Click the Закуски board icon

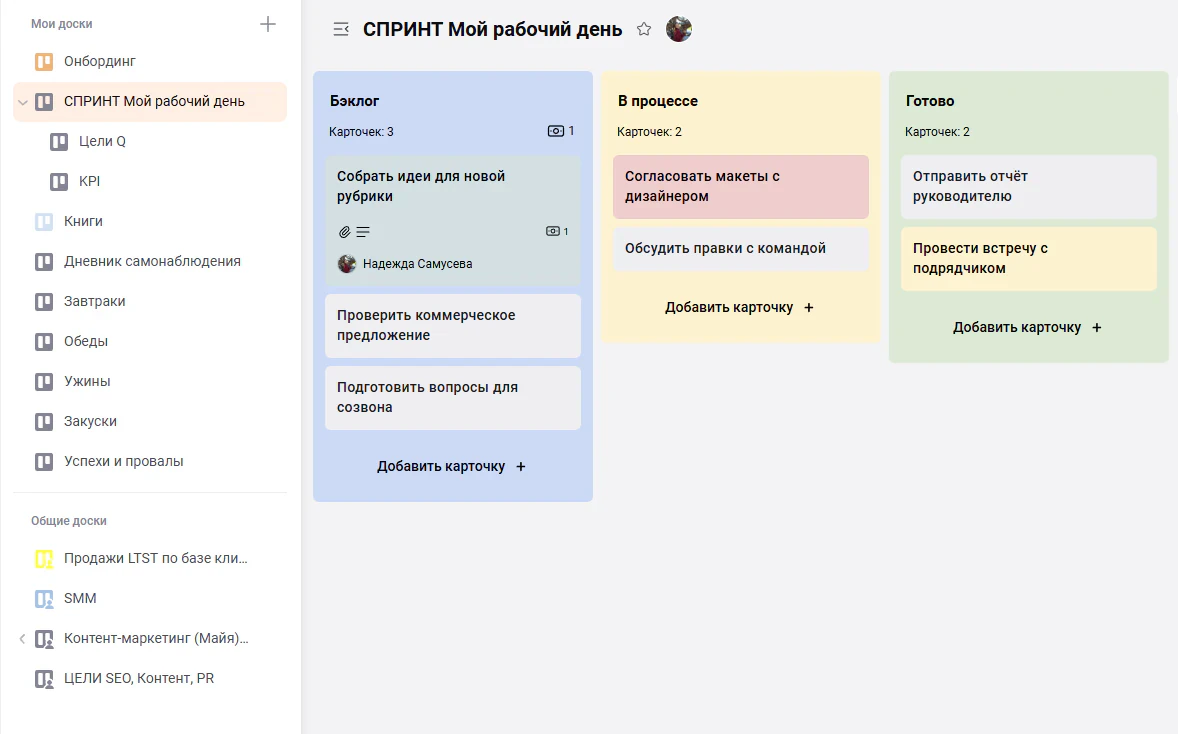(44, 421)
